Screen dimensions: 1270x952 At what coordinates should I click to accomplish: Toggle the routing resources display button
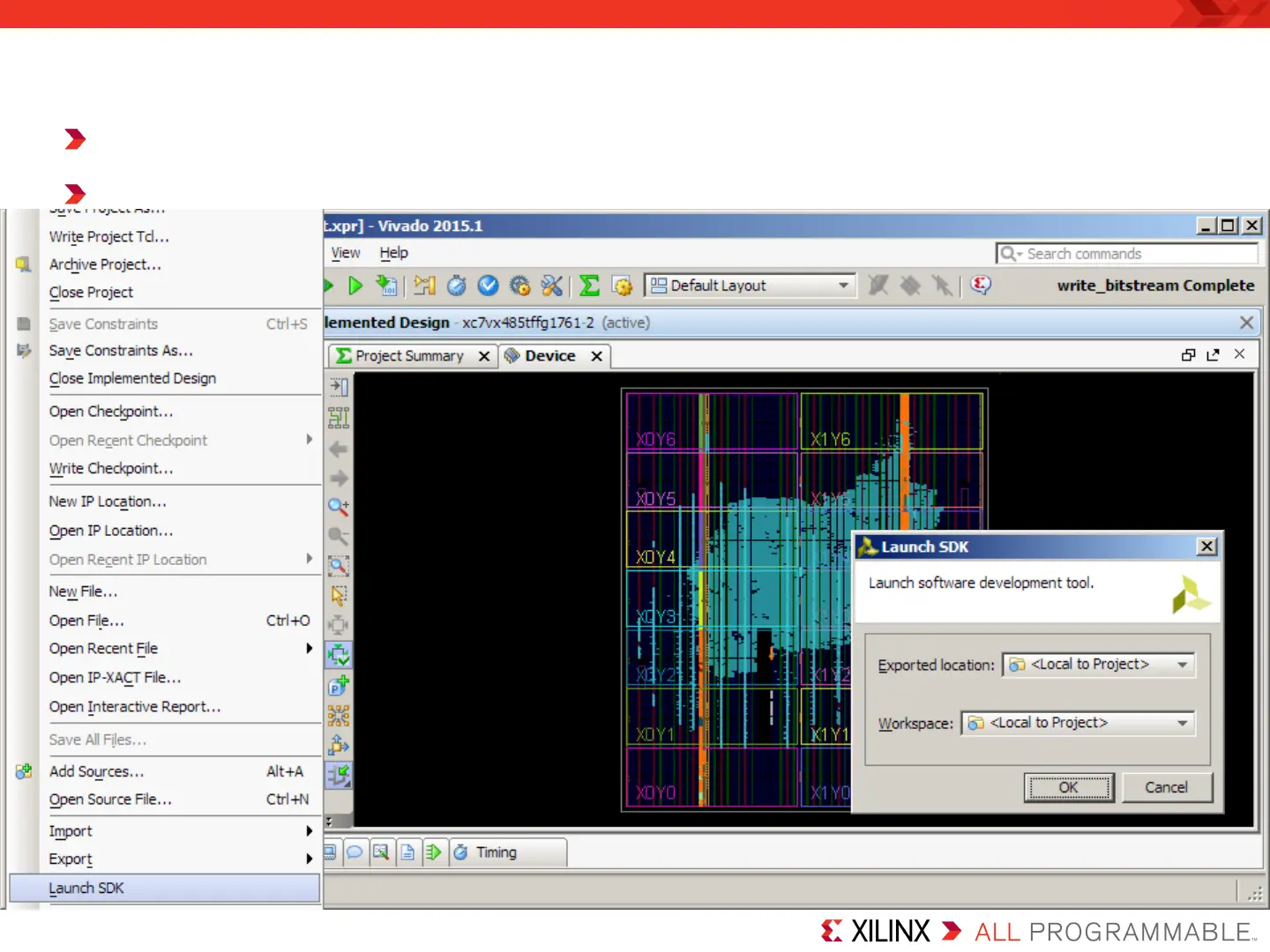click(338, 776)
